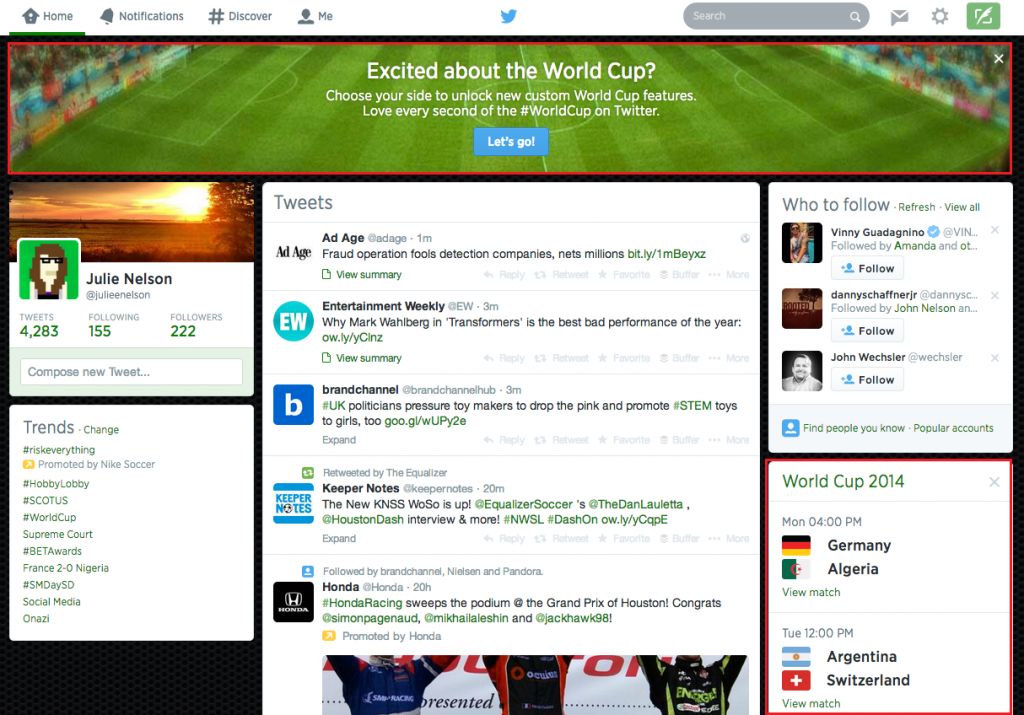Open Find people you know link
This screenshot has width=1024, height=715.
854,428
